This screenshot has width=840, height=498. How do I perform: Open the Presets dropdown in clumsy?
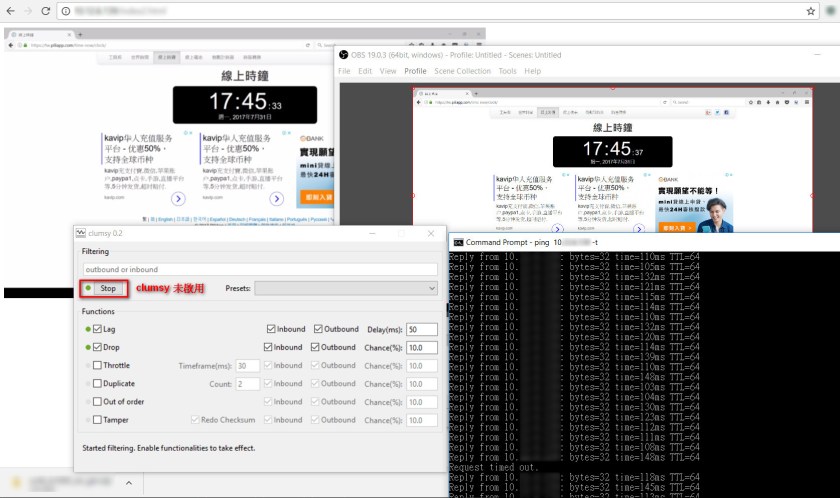[345, 289]
